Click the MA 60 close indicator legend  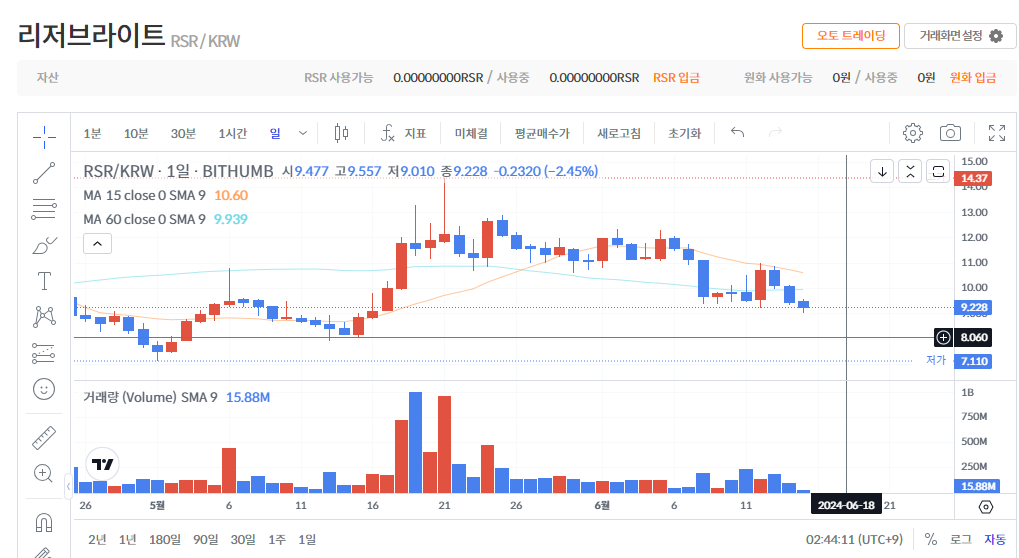pos(144,220)
